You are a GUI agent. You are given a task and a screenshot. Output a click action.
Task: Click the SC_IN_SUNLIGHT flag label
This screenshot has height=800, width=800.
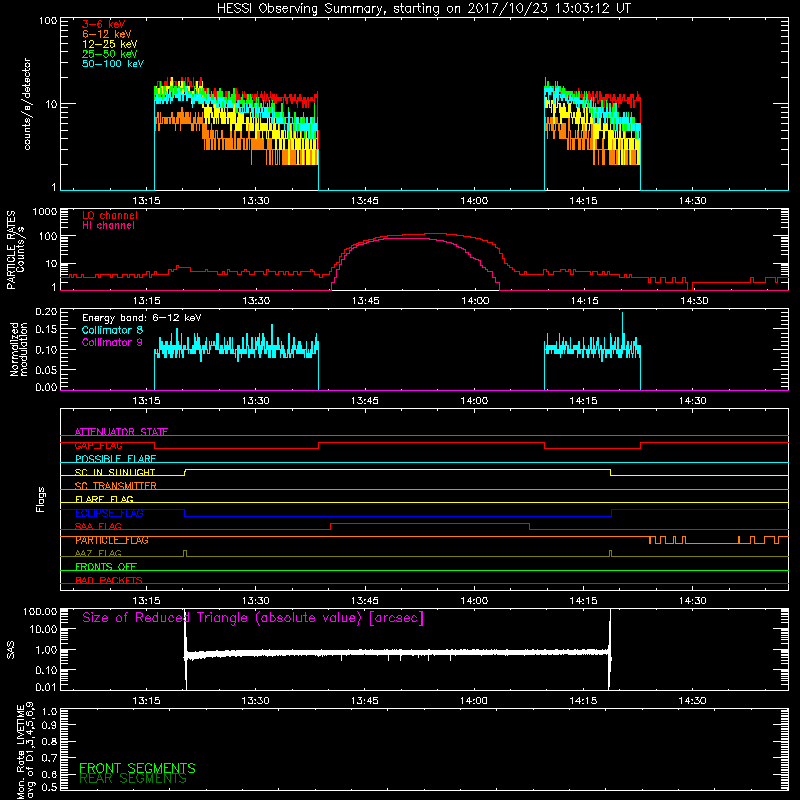(x=115, y=472)
